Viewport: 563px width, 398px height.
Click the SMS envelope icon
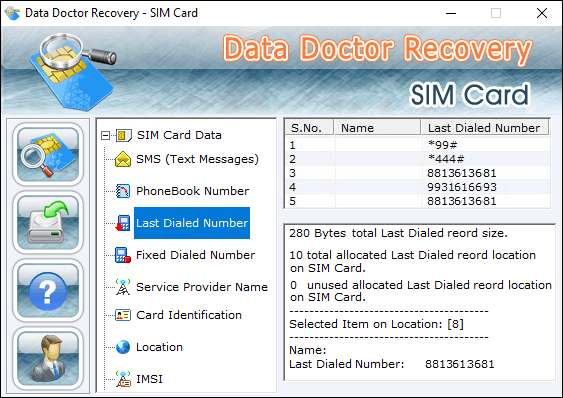click(123, 159)
